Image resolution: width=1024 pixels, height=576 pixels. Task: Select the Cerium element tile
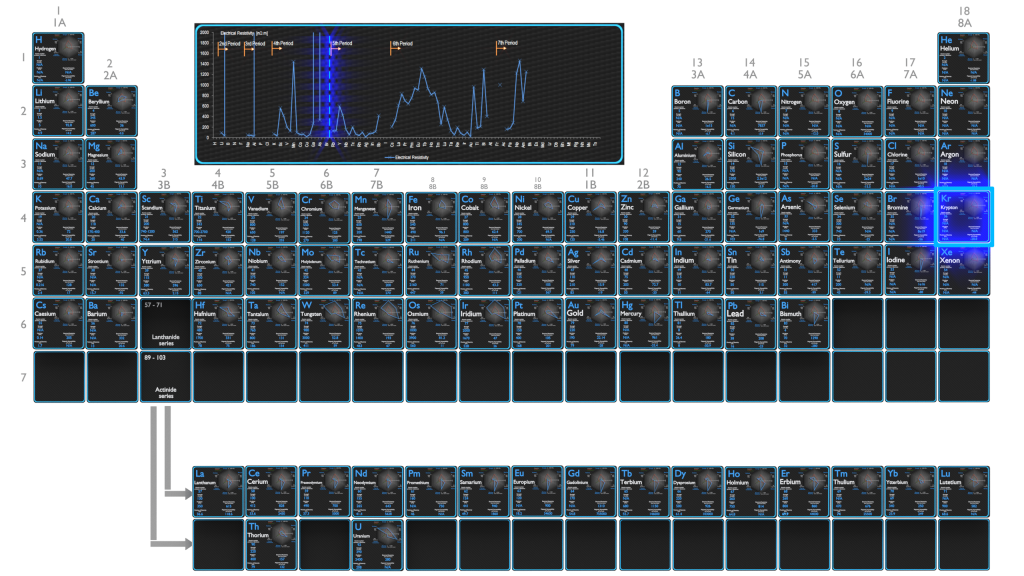click(x=271, y=492)
